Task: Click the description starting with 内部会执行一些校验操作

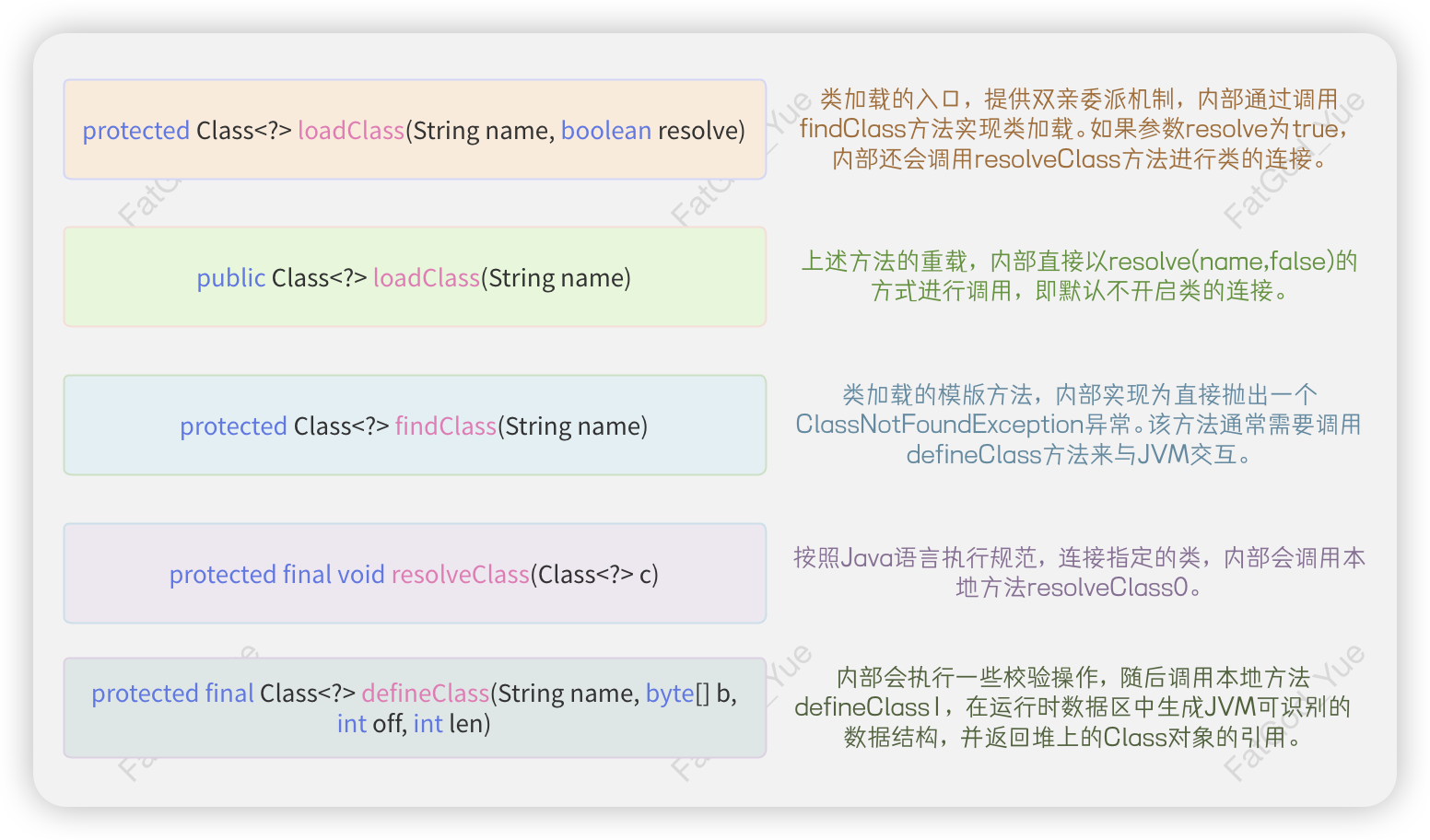Action: click(1073, 707)
